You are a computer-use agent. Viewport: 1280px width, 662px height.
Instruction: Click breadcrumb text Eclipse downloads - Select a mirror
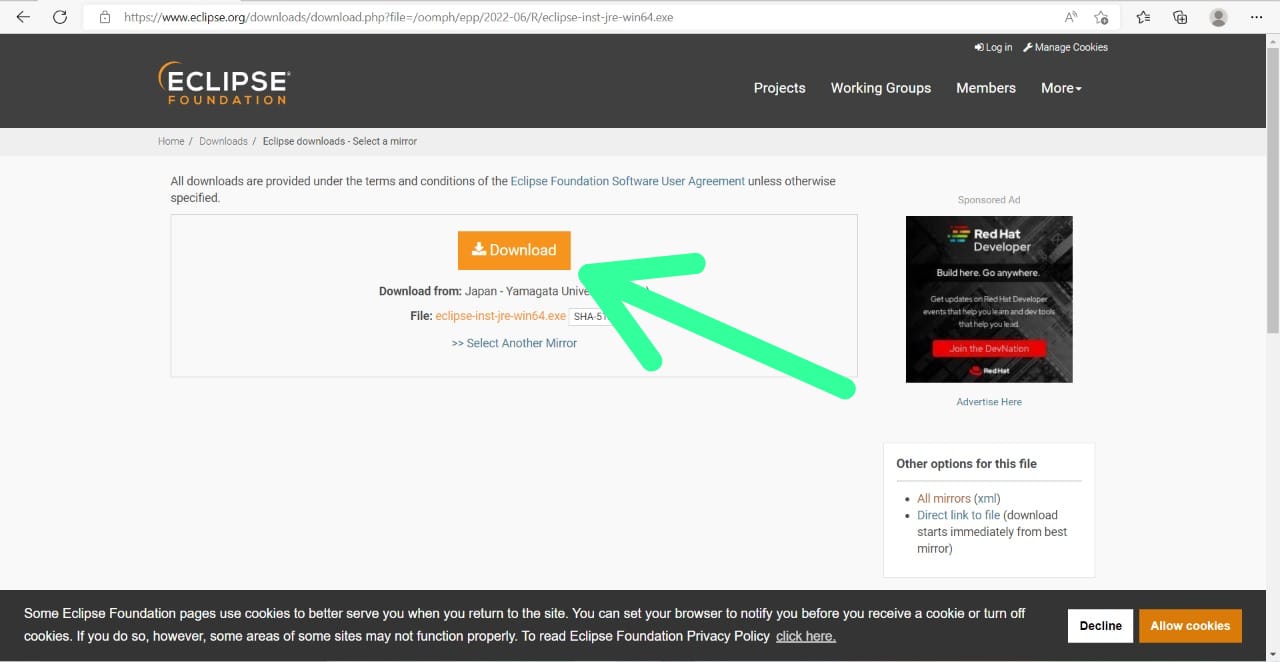[340, 141]
